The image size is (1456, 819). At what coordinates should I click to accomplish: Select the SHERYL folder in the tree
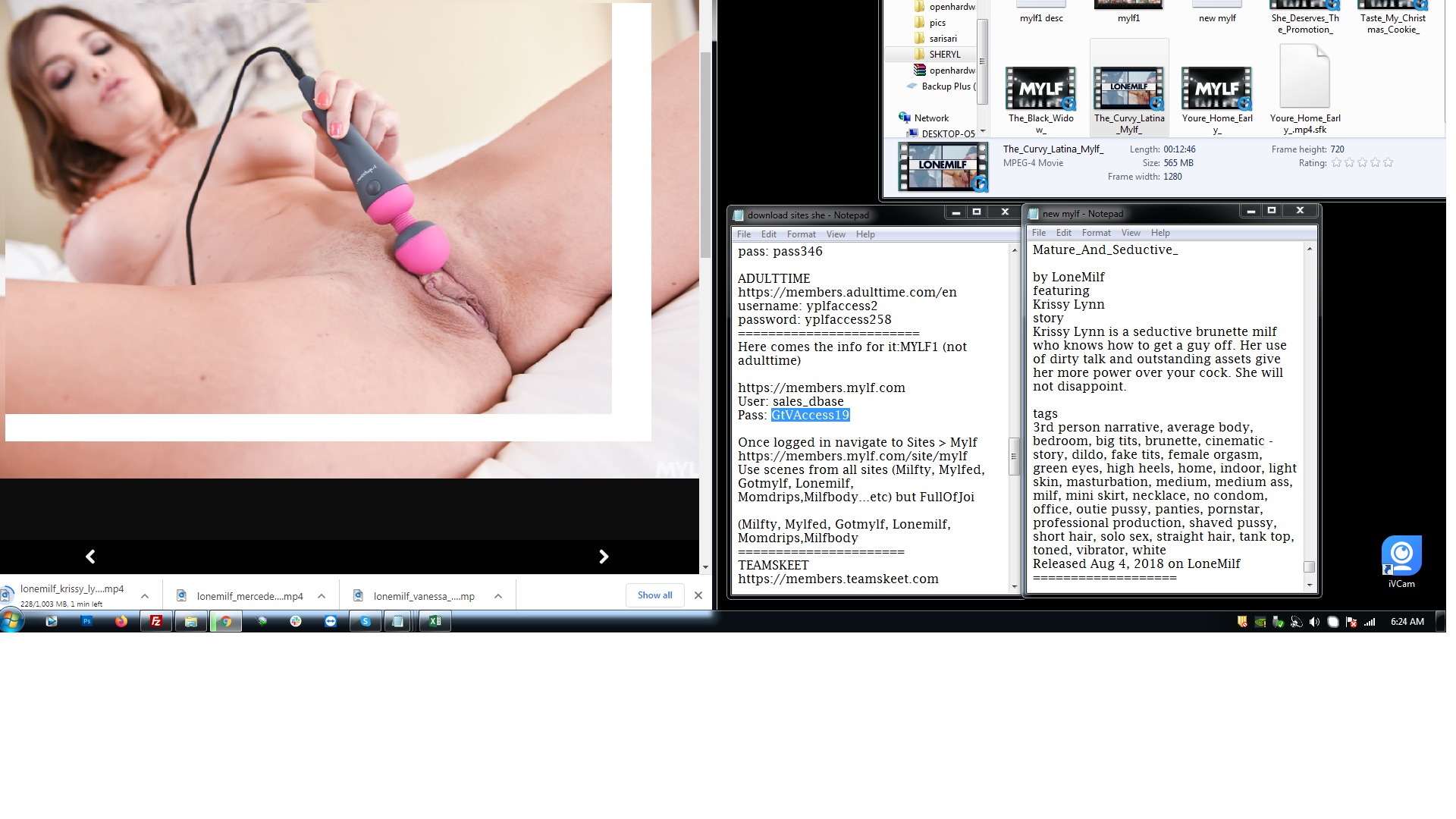coord(944,55)
